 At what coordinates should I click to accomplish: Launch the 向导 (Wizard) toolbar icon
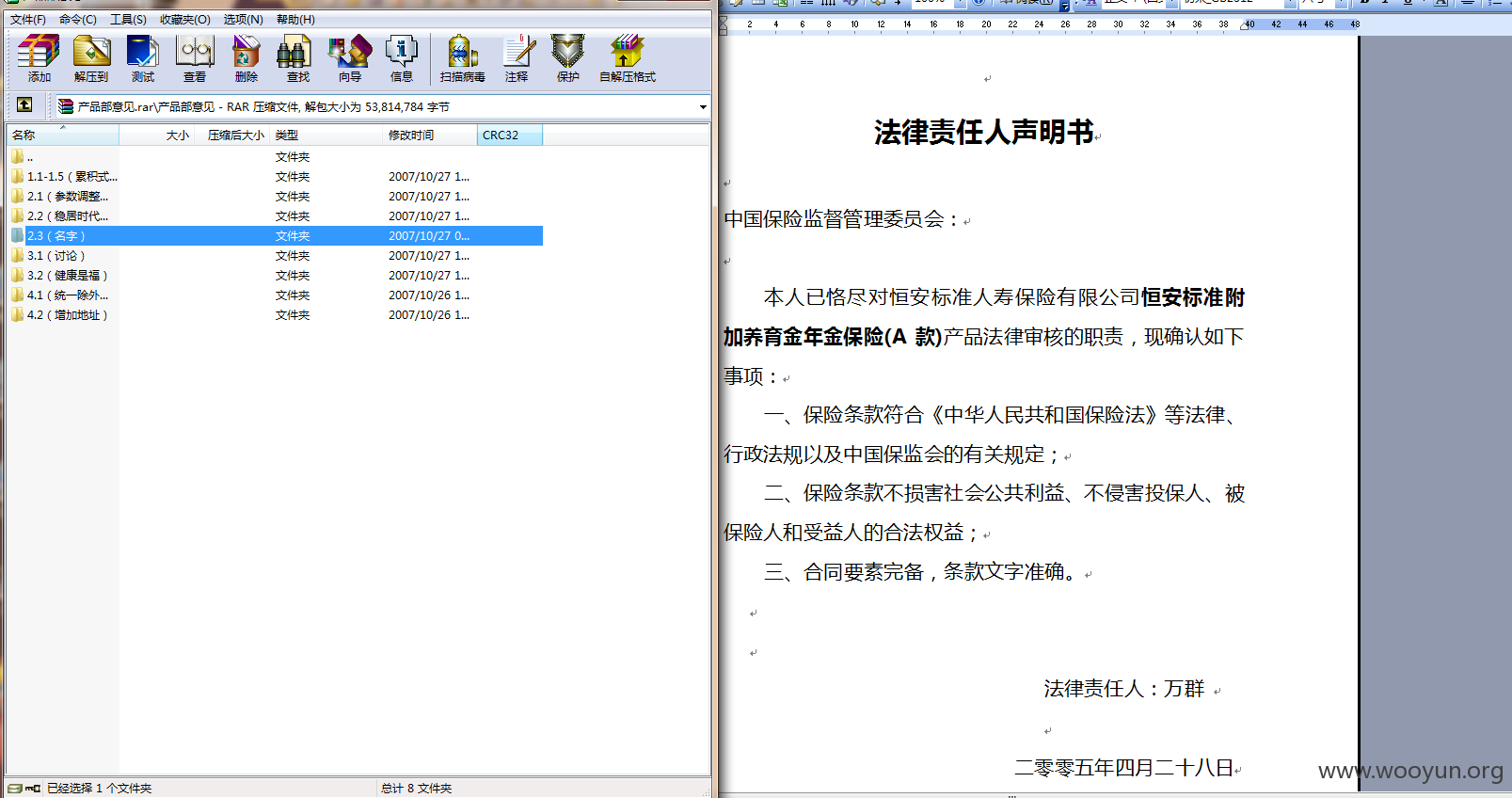(x=350, y=57)
